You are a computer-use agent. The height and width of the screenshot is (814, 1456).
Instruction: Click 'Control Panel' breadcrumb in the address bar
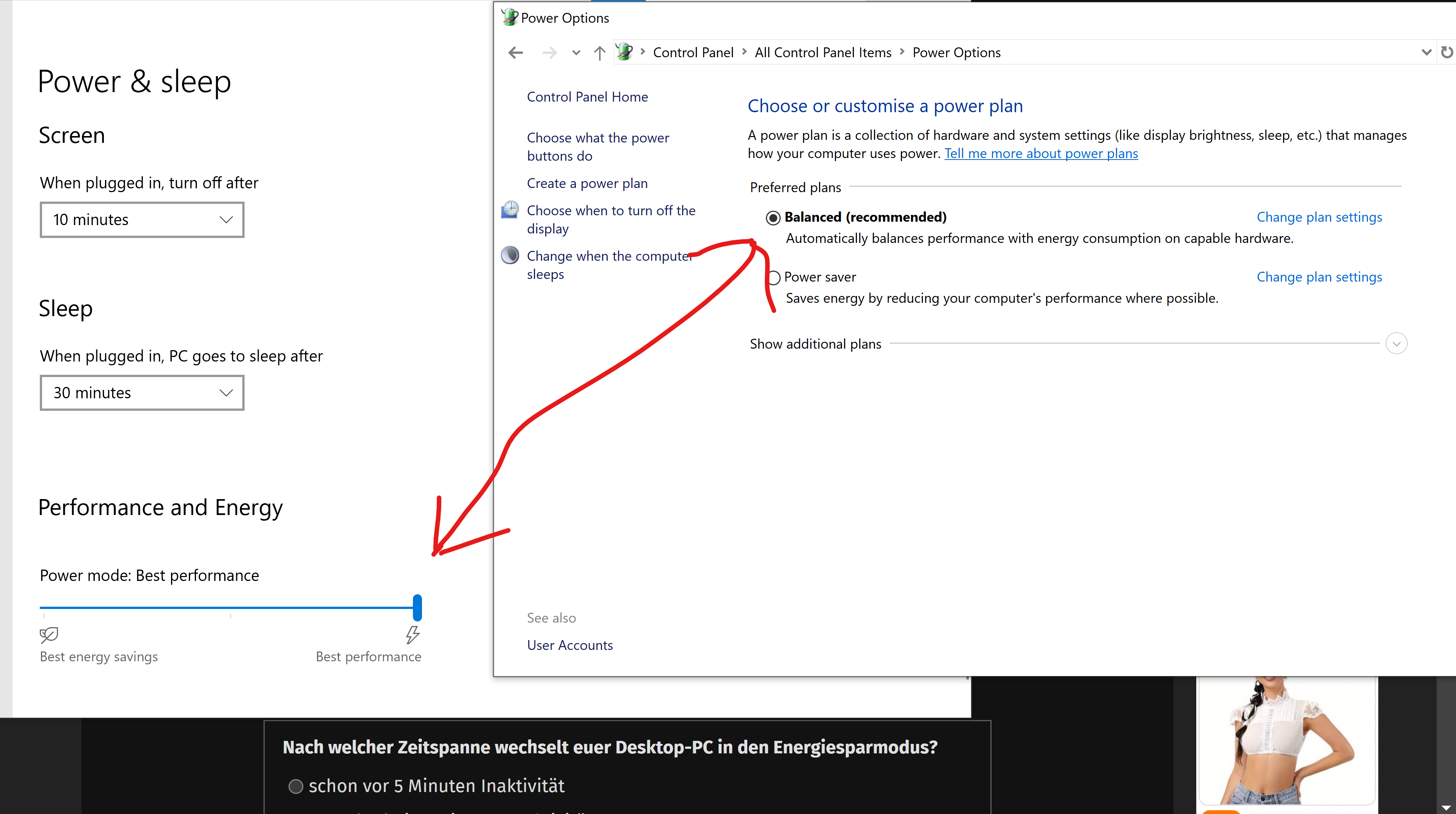tap(693, 53)
